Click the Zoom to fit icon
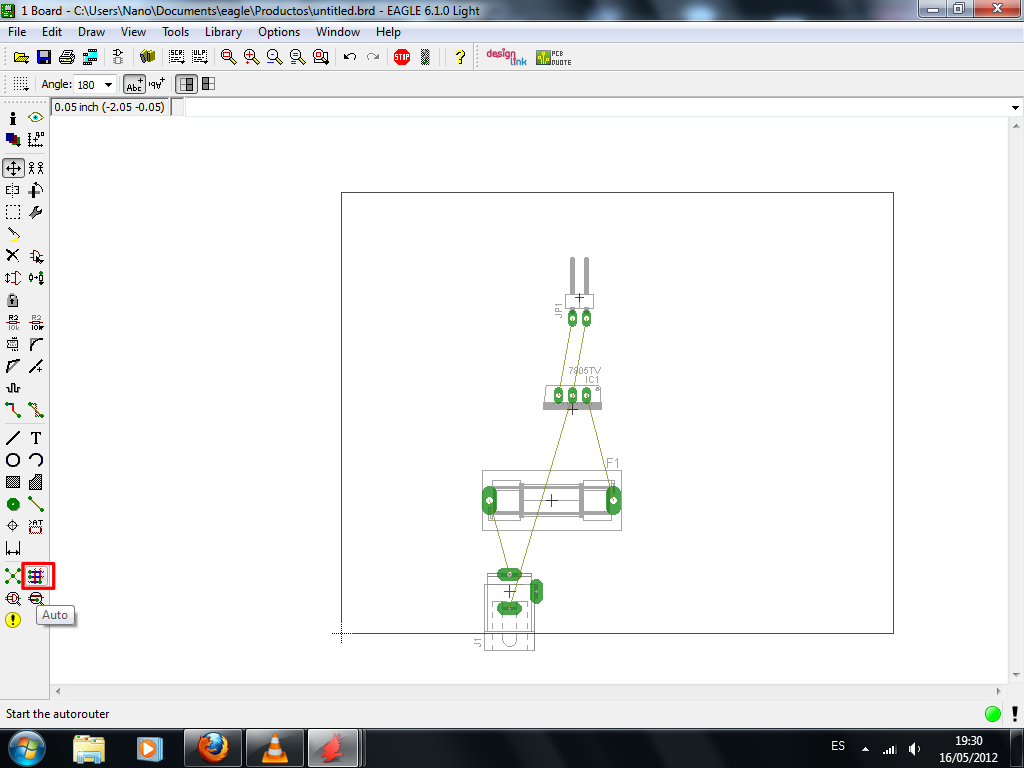 pos(229,57)
